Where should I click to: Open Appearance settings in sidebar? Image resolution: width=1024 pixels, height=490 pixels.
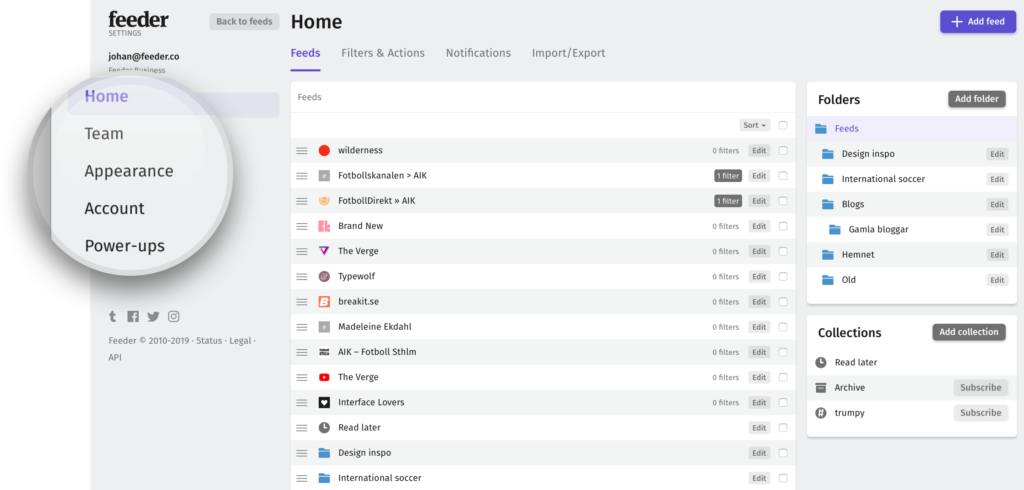click(x=129, y=171)
